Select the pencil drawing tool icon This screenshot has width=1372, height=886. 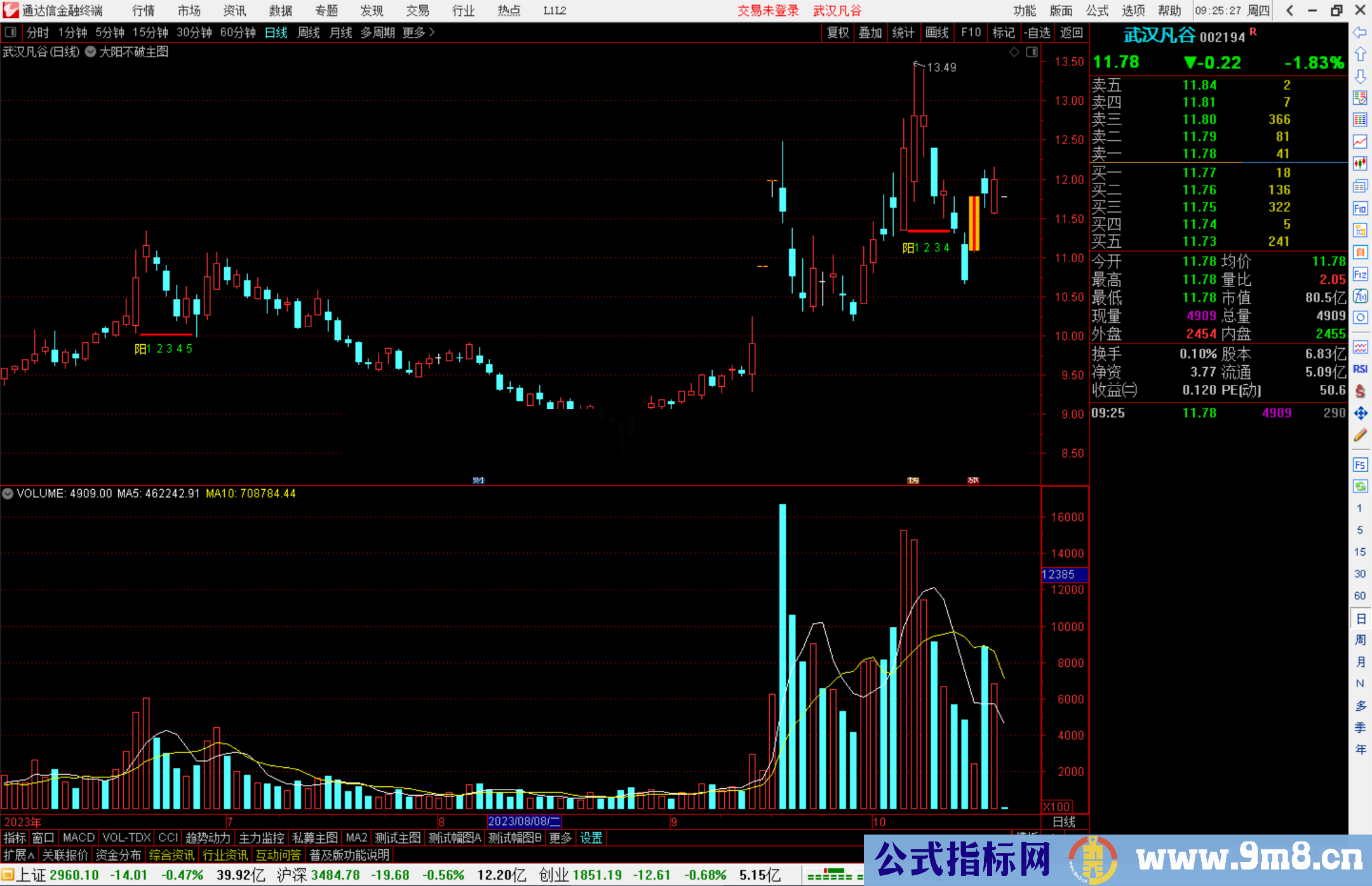1360,435
